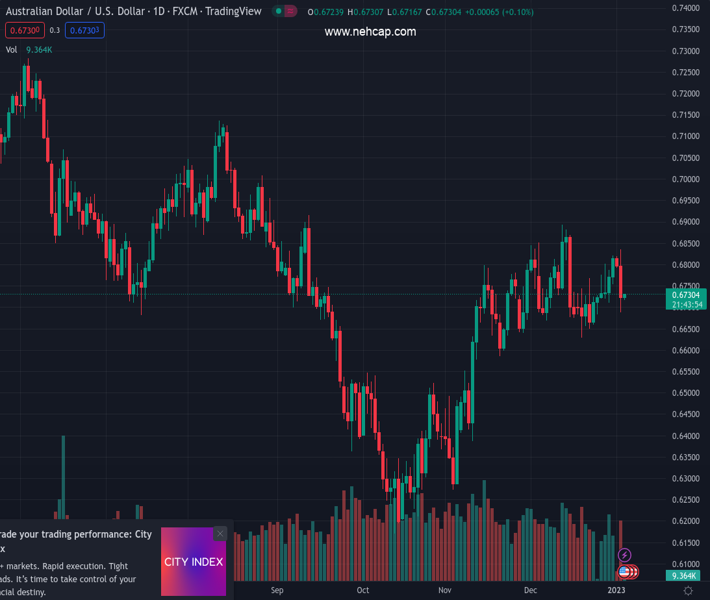Click the City Index ad logo

pyautogui.click(x=193, y=562)
